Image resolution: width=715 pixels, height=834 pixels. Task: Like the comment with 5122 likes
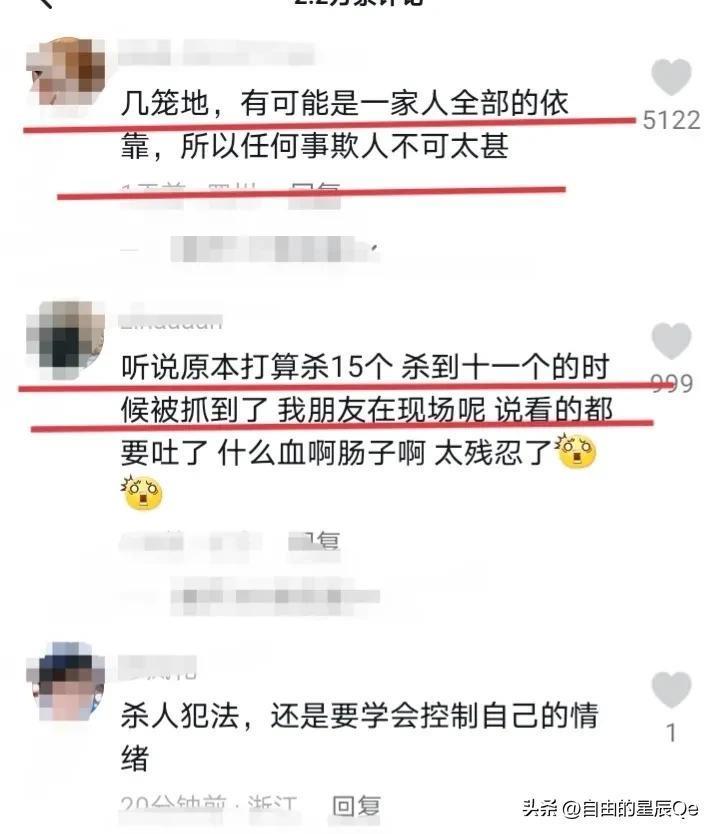pos(671,77)
